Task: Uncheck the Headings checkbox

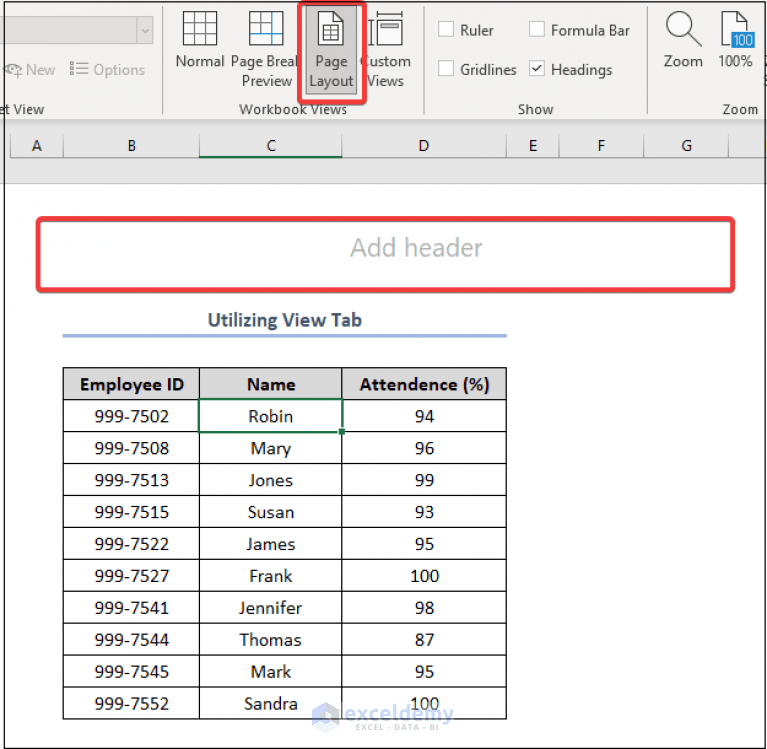Action: [x=537, y=68]
